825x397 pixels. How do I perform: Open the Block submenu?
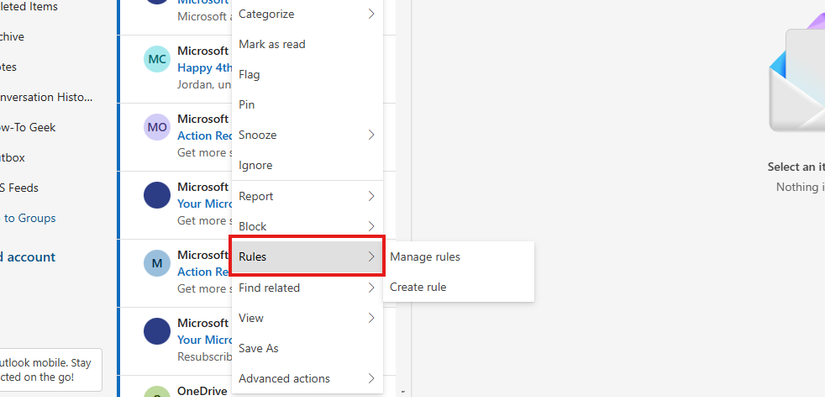coord(307,227)
